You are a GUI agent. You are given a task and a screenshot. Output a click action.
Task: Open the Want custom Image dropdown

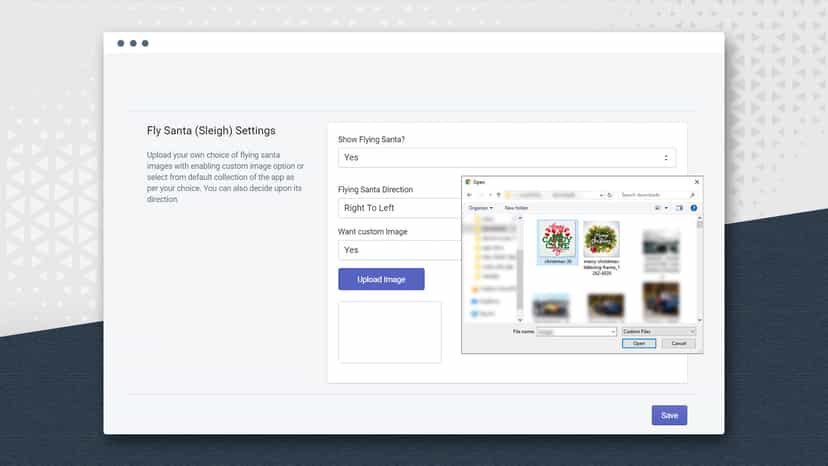[400, 250]
